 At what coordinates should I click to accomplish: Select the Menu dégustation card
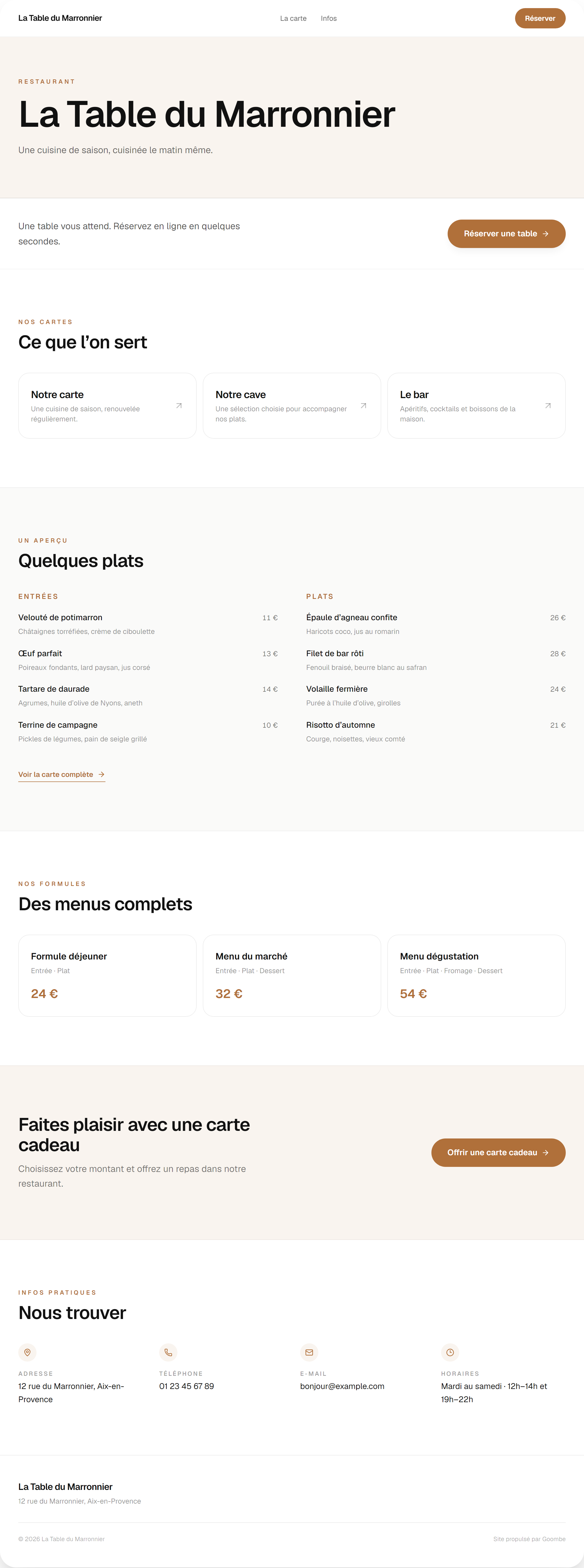(476, 976)
